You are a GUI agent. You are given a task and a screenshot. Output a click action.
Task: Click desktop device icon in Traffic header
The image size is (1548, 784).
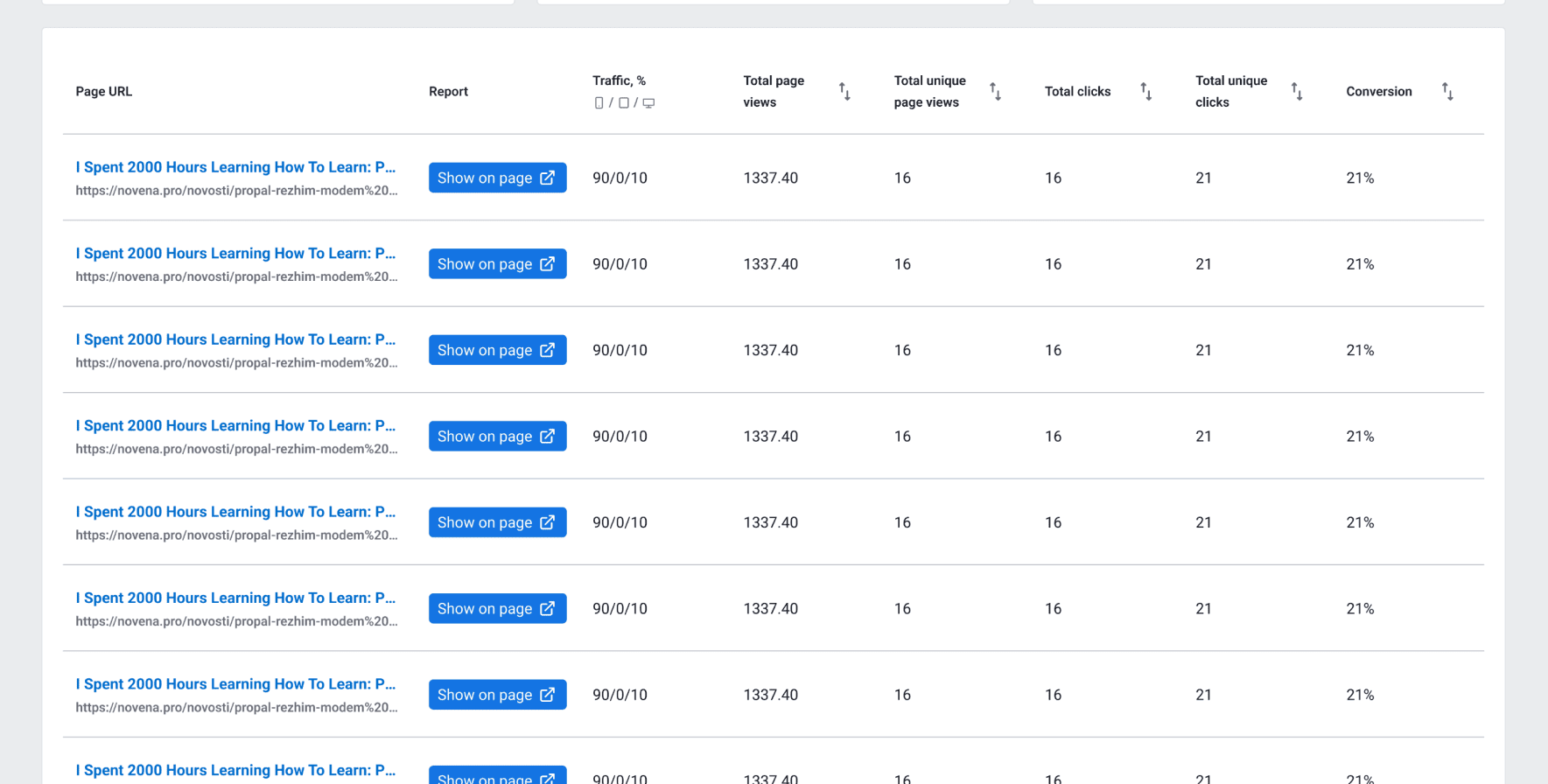(648, 103)
